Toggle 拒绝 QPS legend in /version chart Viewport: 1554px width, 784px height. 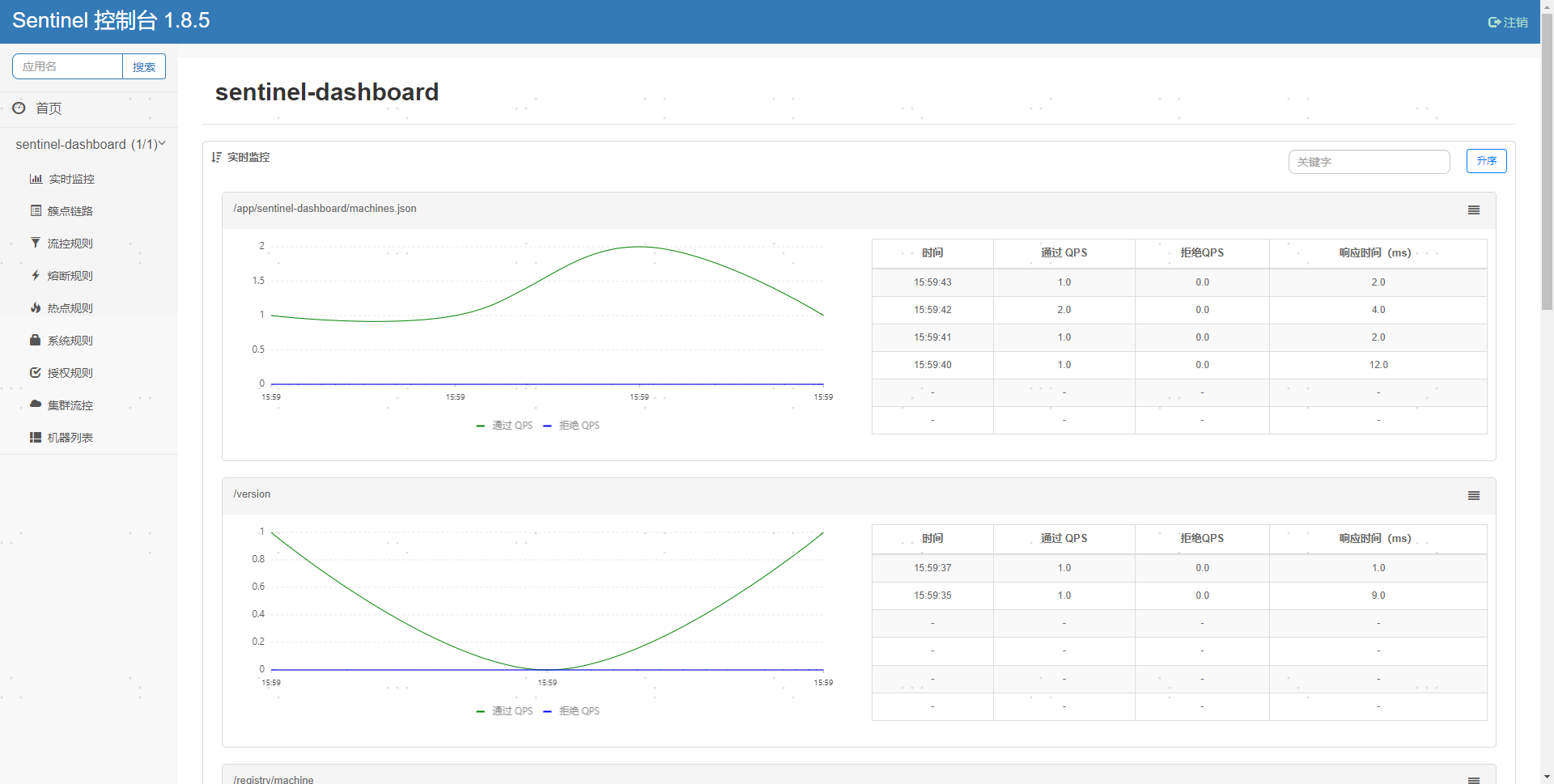pos(571,711)
